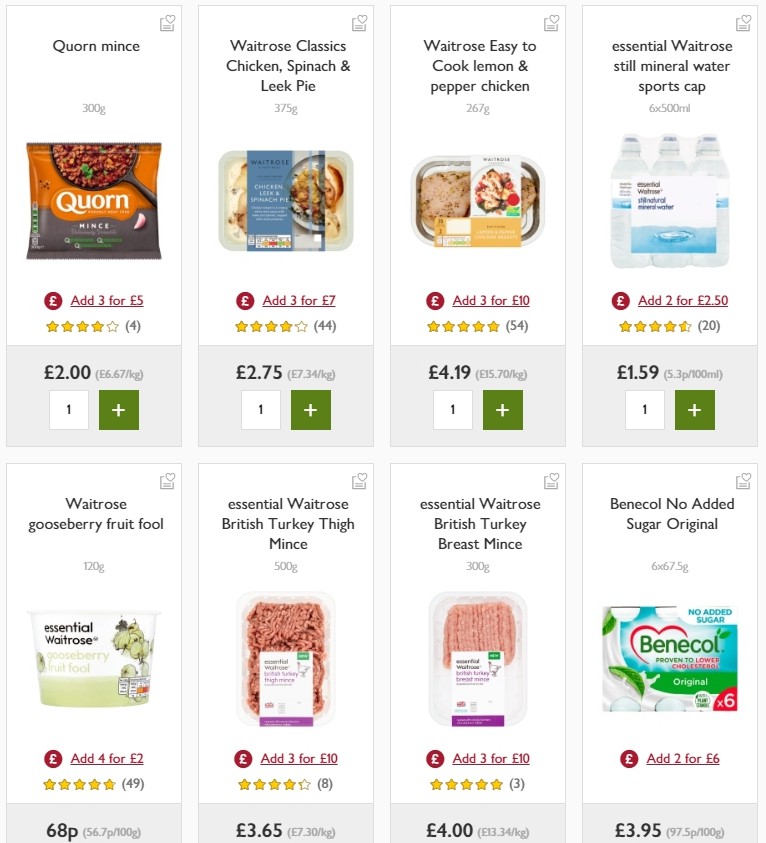Add lemon & pepper chicken to basket
Image resolution: width=766 pixels, height=843 pixels.
[x=503, y=409]
